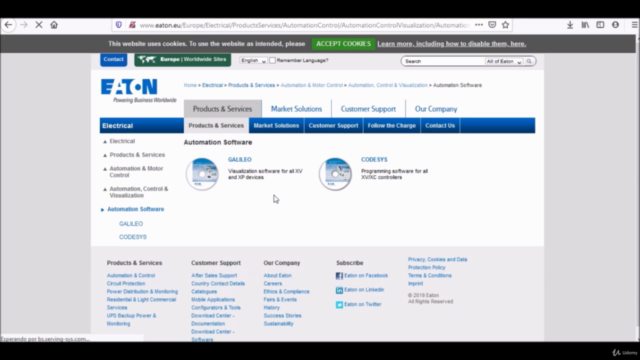Open the Twitter icon next to Eaton on Twitter
This screenshot has height=360, width=640.
pyautogui.click(x=339, y=305)
